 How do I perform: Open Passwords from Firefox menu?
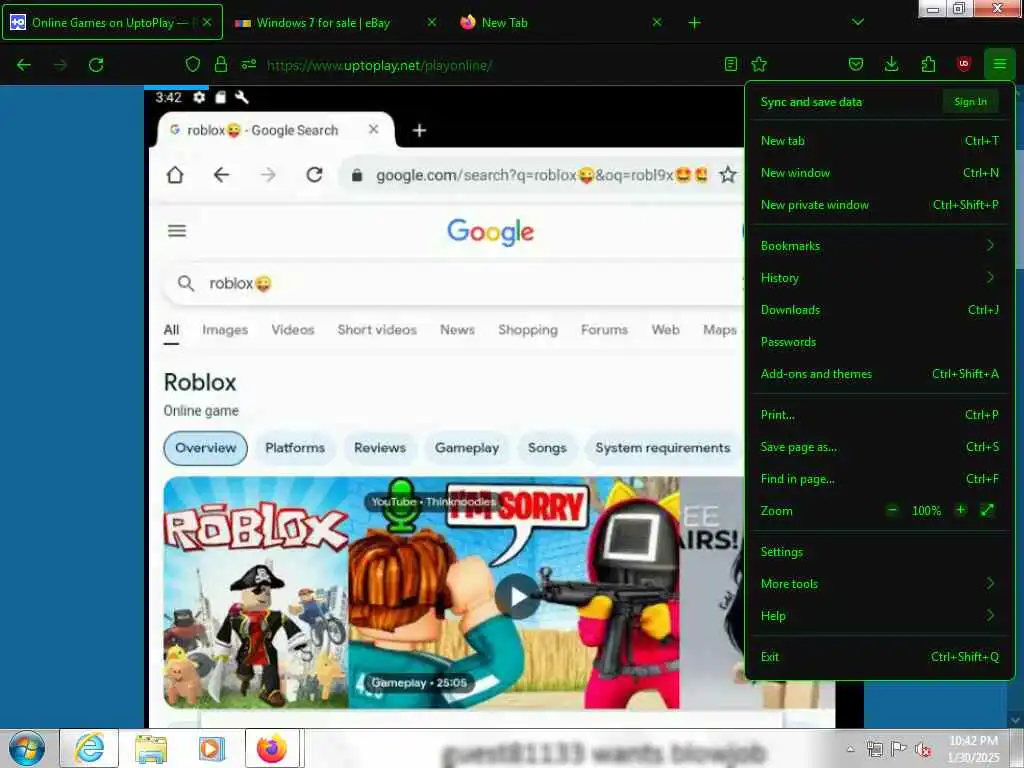(x=879, y=342)
